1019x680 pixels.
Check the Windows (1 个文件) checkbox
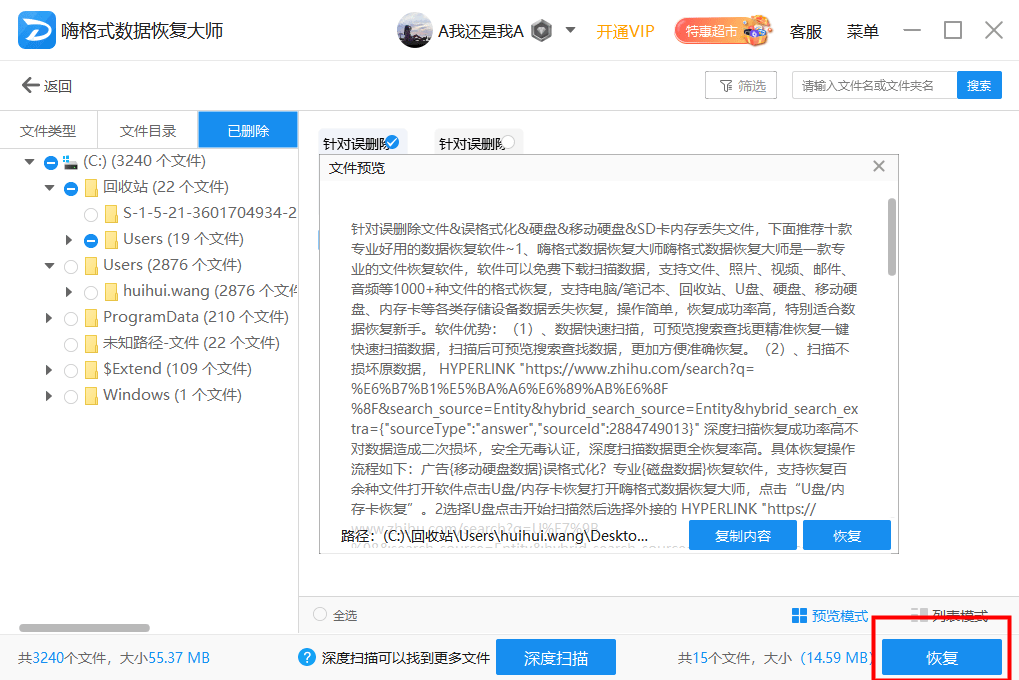pos(71,397)
